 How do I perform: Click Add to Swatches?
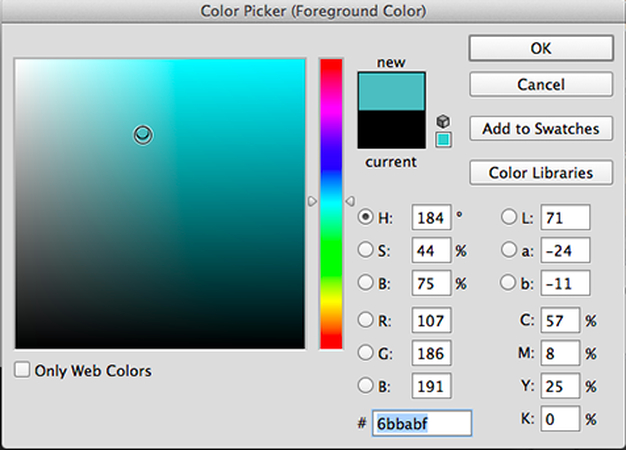coord(541,128)
